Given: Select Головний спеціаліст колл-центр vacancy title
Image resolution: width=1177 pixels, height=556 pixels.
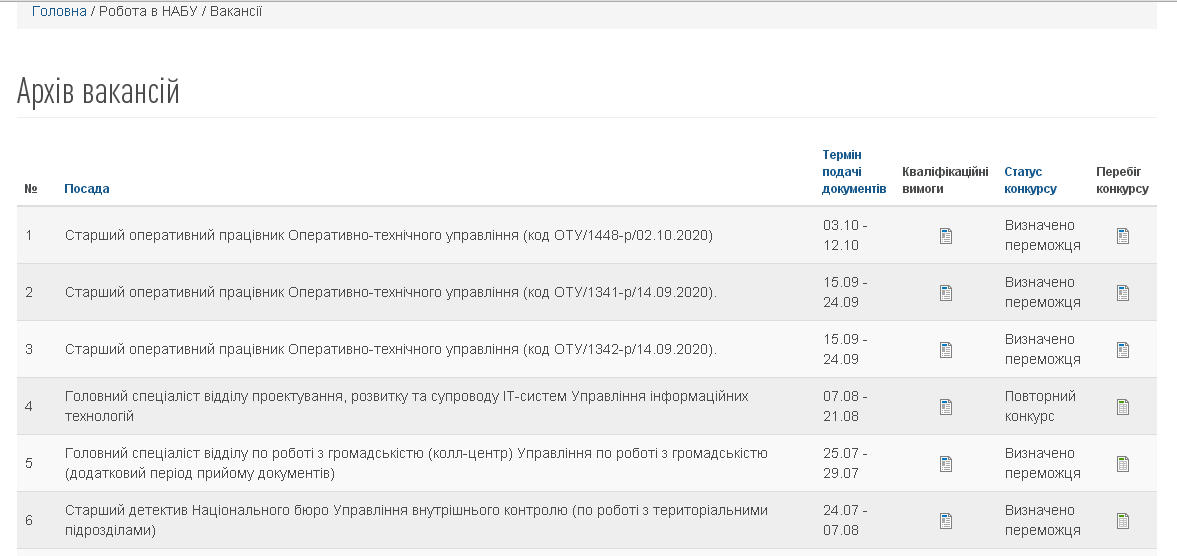Looking at the screenshot, I should pos(417,463).
